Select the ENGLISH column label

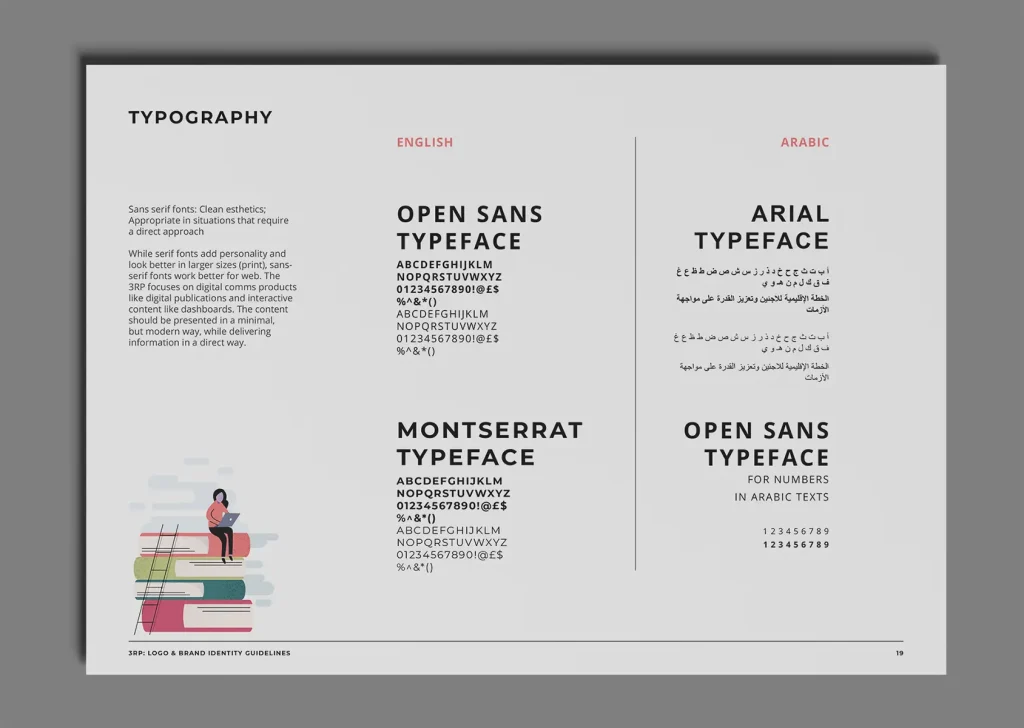[x=424, y=142]
